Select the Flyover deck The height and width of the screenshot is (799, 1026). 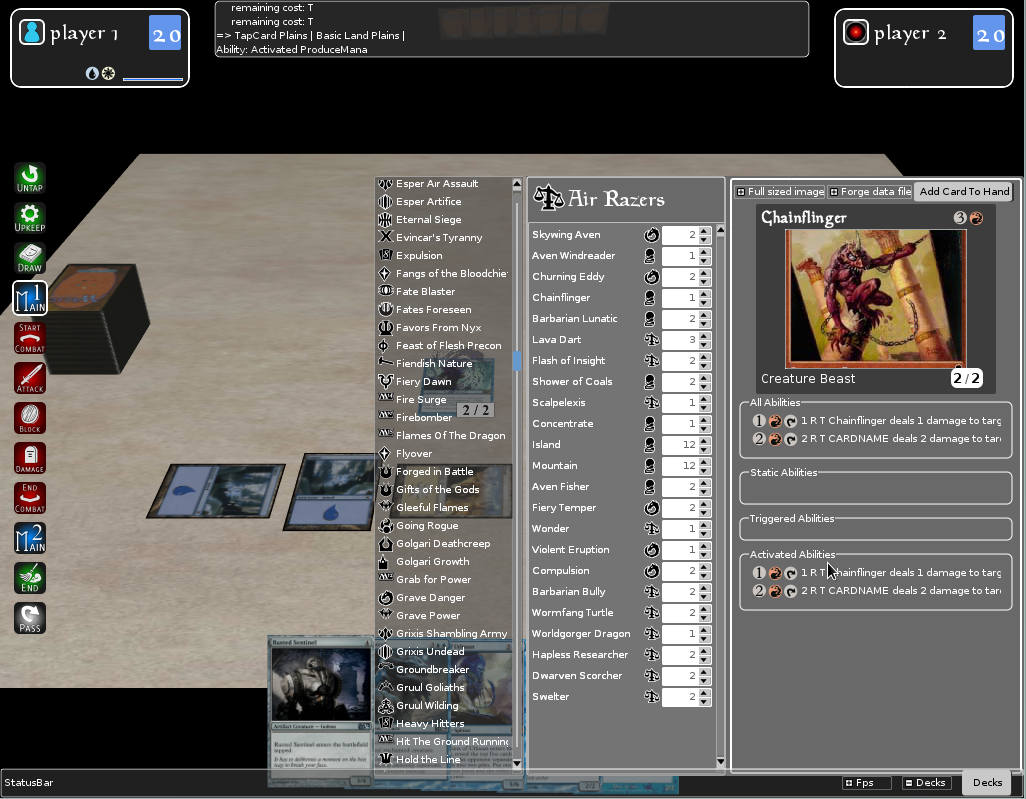(414, 453)
